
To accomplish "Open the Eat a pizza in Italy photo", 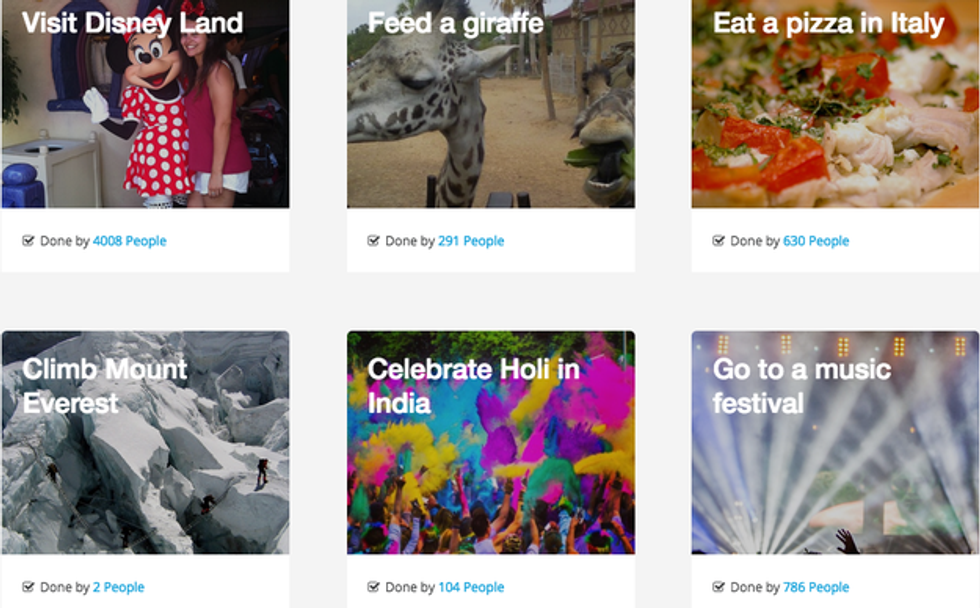I will point(835,120).
